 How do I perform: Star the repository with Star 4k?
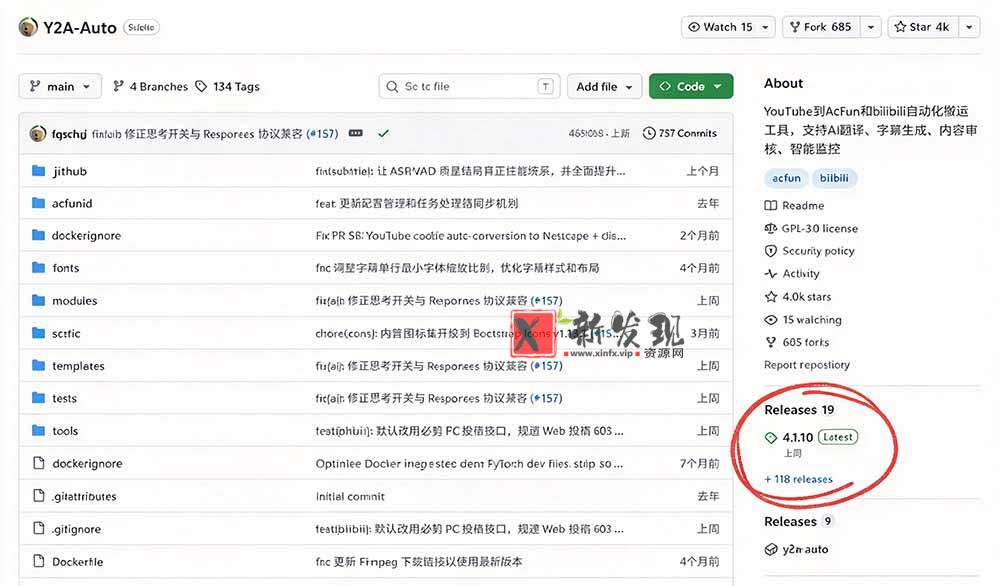(x=923, y=27)
